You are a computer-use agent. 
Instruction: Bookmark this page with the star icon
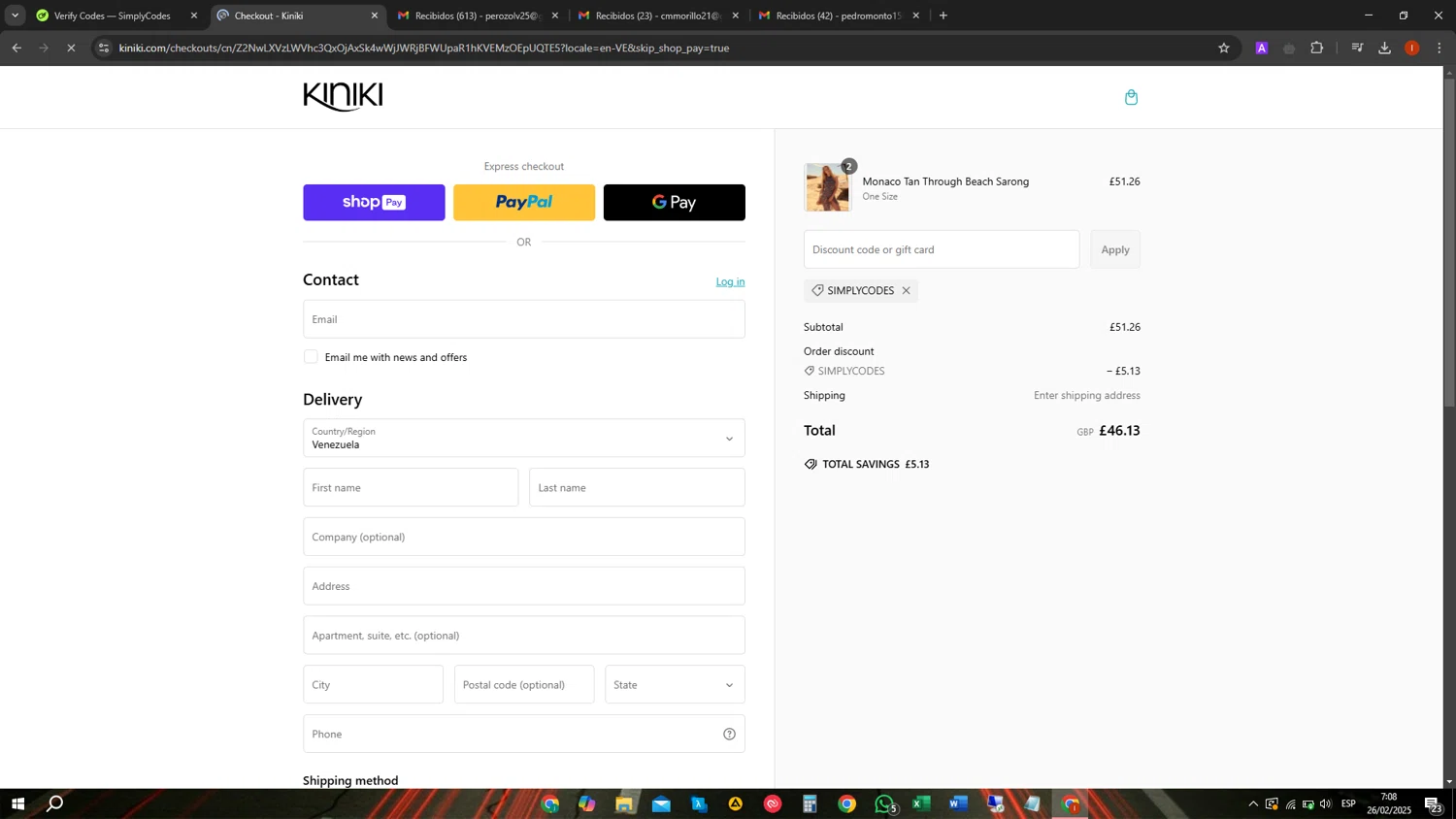pyautogui.click(x=1223, y=48)
